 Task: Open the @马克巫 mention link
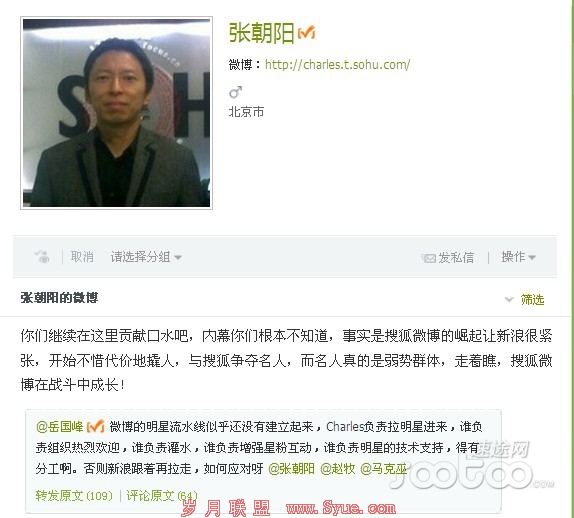click(384, 469)
